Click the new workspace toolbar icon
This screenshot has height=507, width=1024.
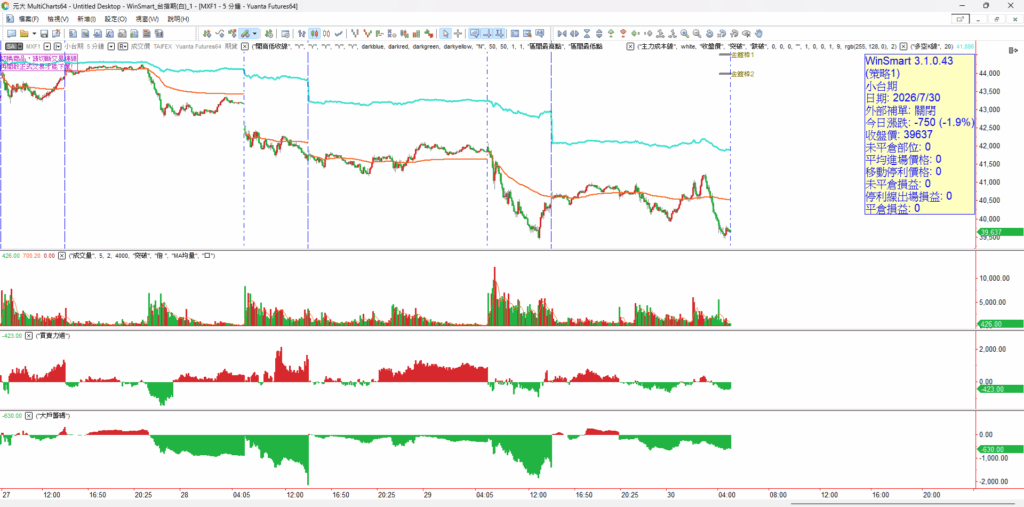pyautogui.click(x=11, y=33)
